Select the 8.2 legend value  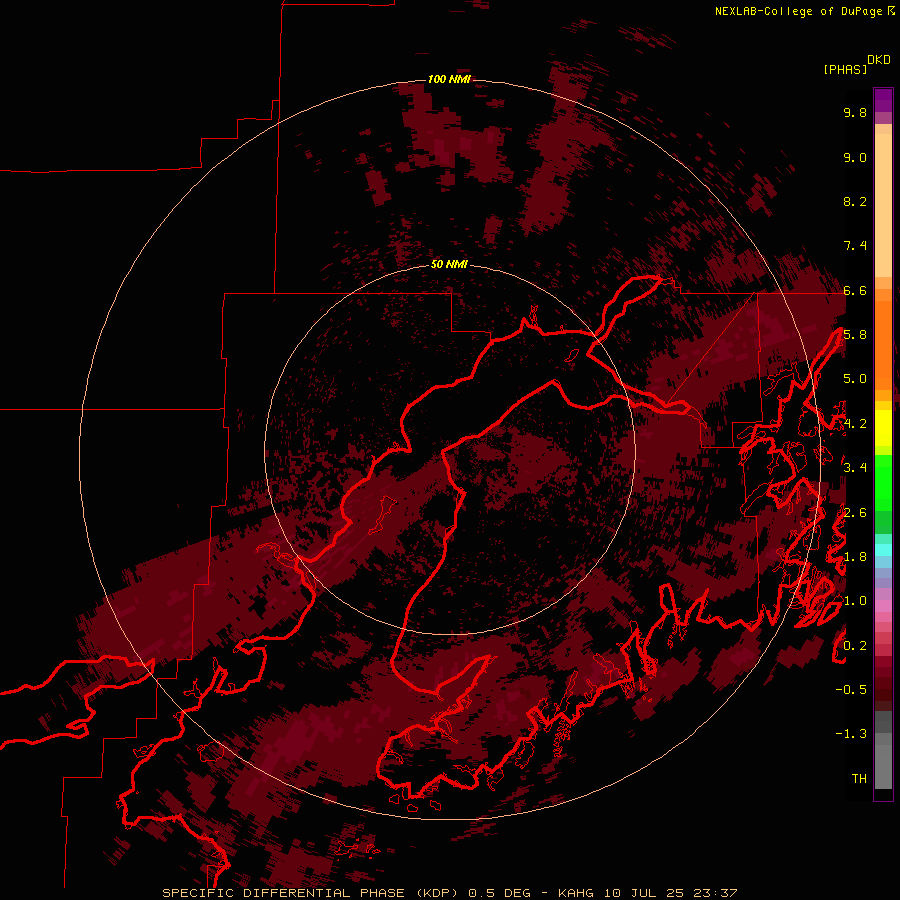[855, 201]
